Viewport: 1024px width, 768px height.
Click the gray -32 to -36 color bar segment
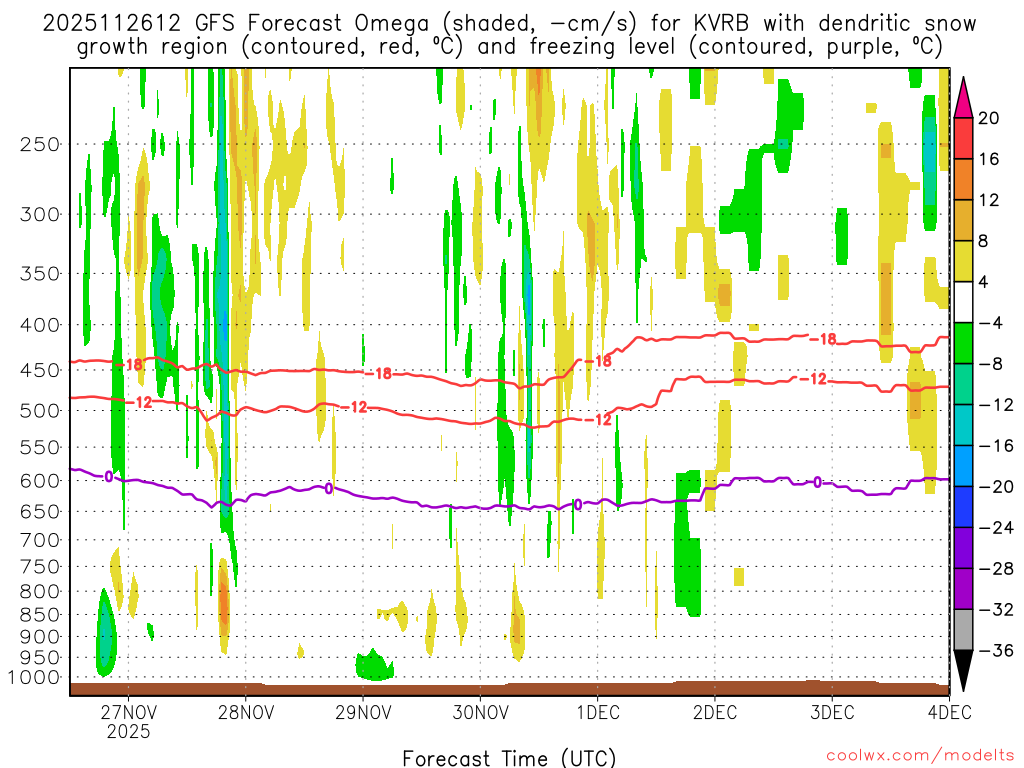click(x=963, y=630)
